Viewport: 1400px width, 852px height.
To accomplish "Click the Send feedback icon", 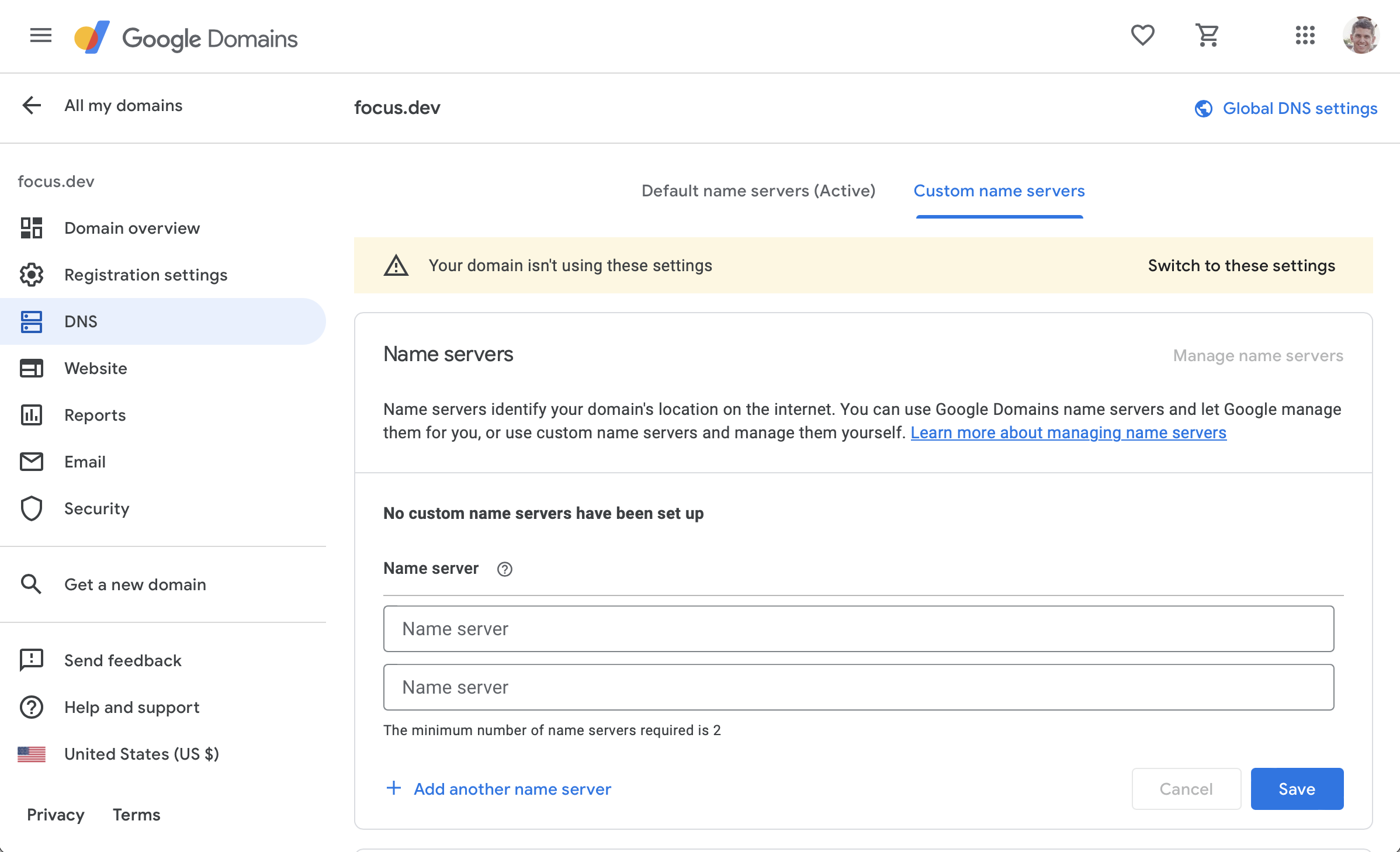I will click(32, 660).
